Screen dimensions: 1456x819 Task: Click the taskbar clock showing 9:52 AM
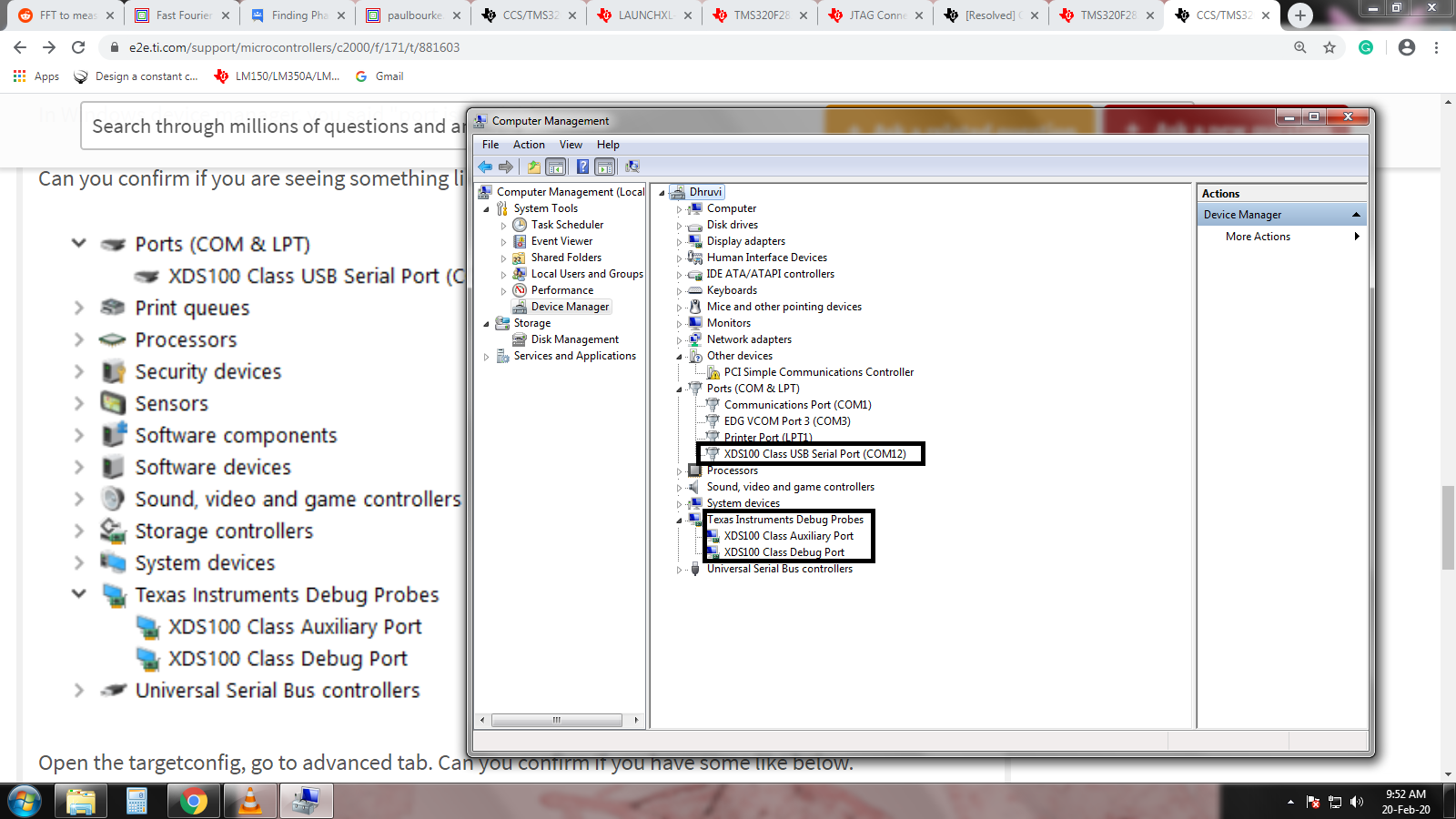click(1405, 802)
